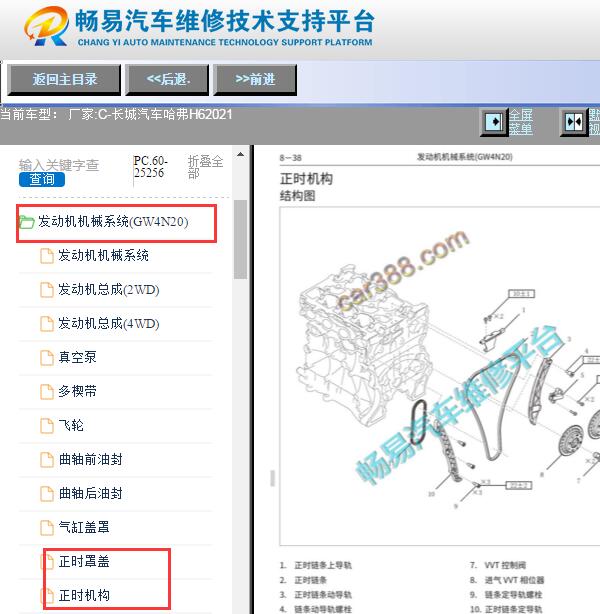This screenshot has height=614, width=600.
Task: Open the 正时机构 page
Action: pos(84,595)
